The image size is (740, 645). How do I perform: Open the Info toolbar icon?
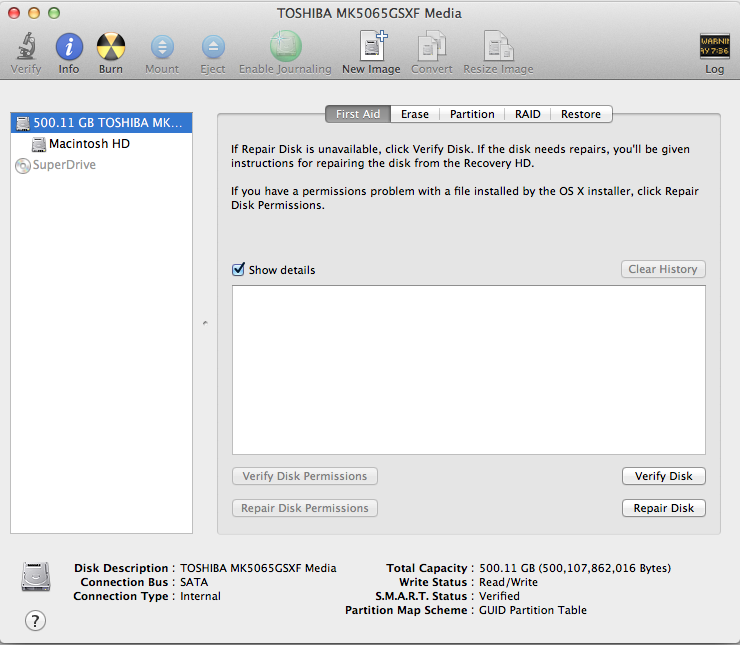[x=69, y=47]
